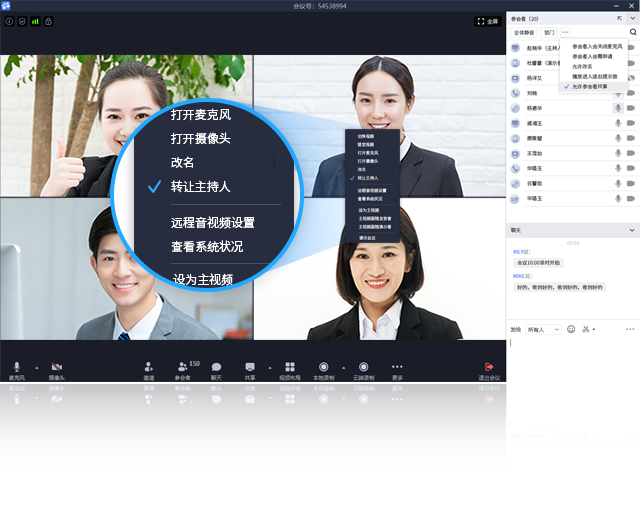Start screen sharing with 共享 icon

tap(250, 370)
